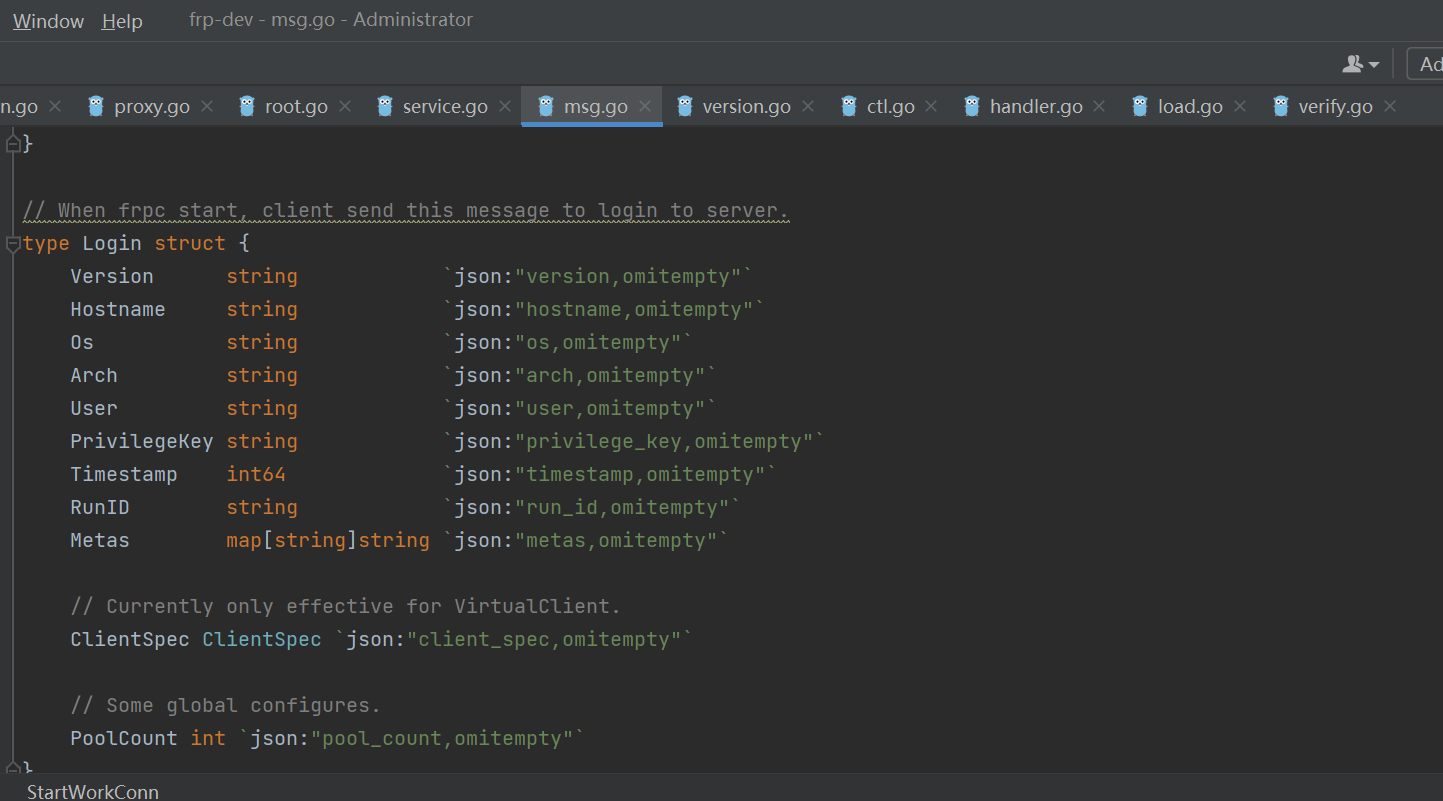Click the RunID field name
This screenshot has width=1443, height=801.
(100, 508)
